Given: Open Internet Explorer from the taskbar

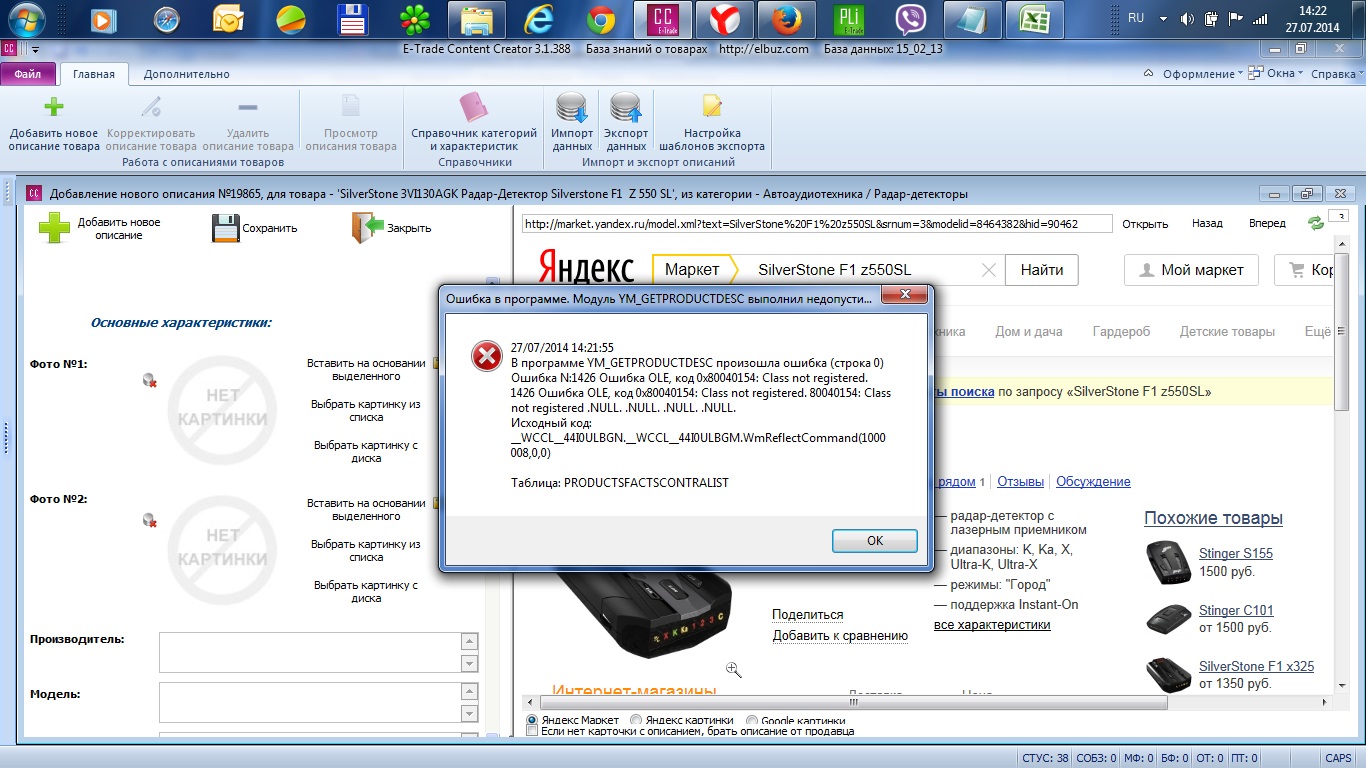Looking at the screenshot, I should click(541, 19).
